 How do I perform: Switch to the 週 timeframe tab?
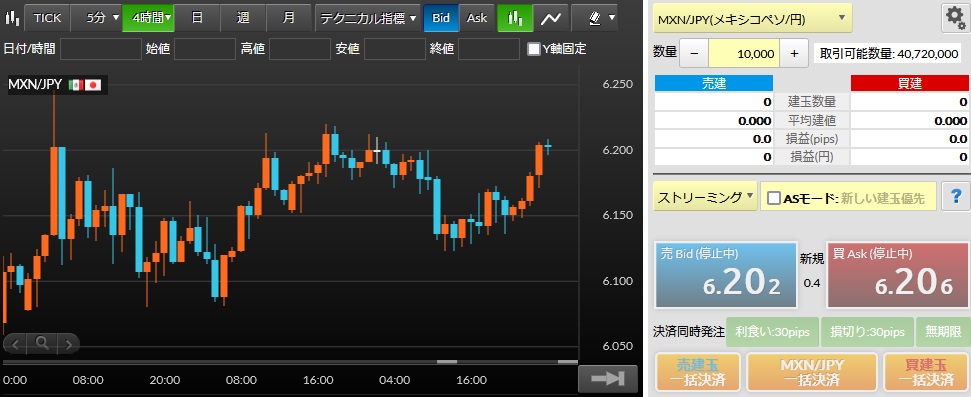tap(243, 18)
